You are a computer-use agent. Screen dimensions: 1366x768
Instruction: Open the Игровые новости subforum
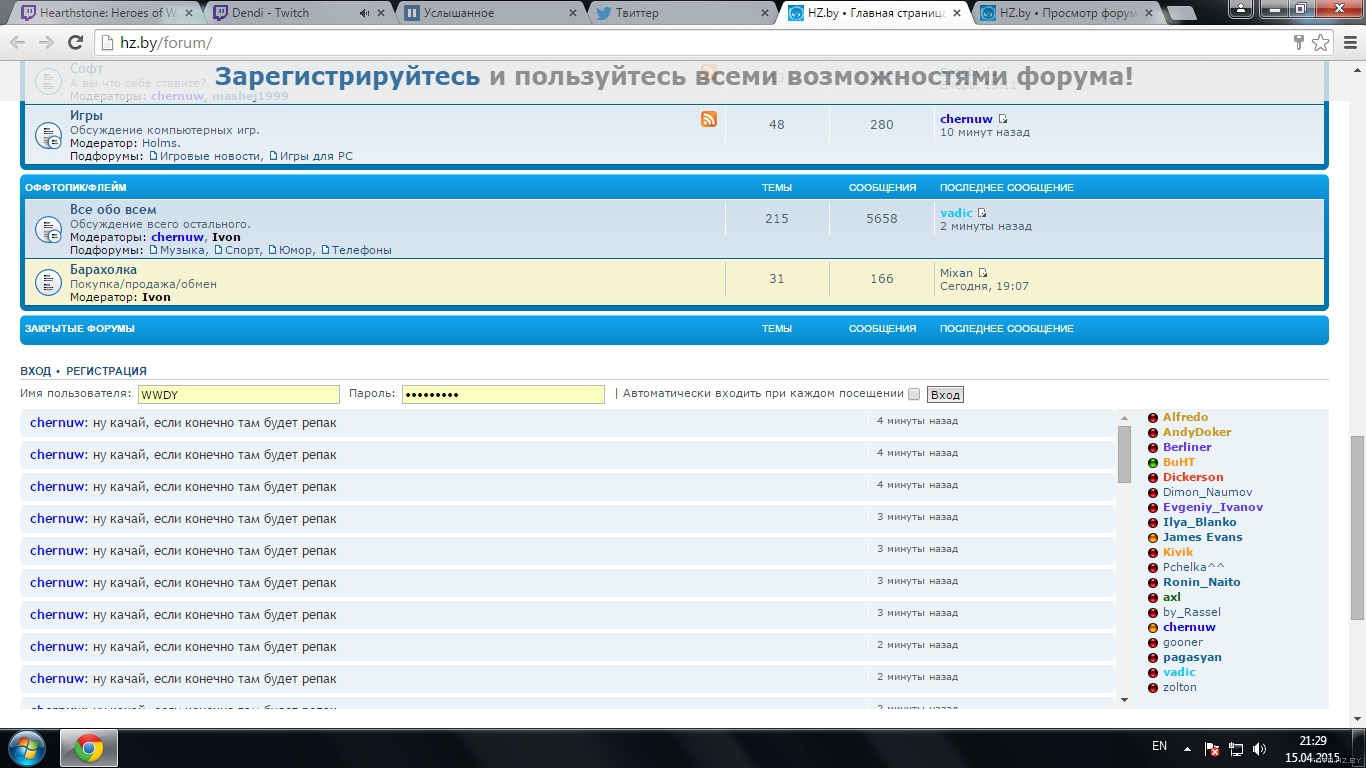(211, 156)
